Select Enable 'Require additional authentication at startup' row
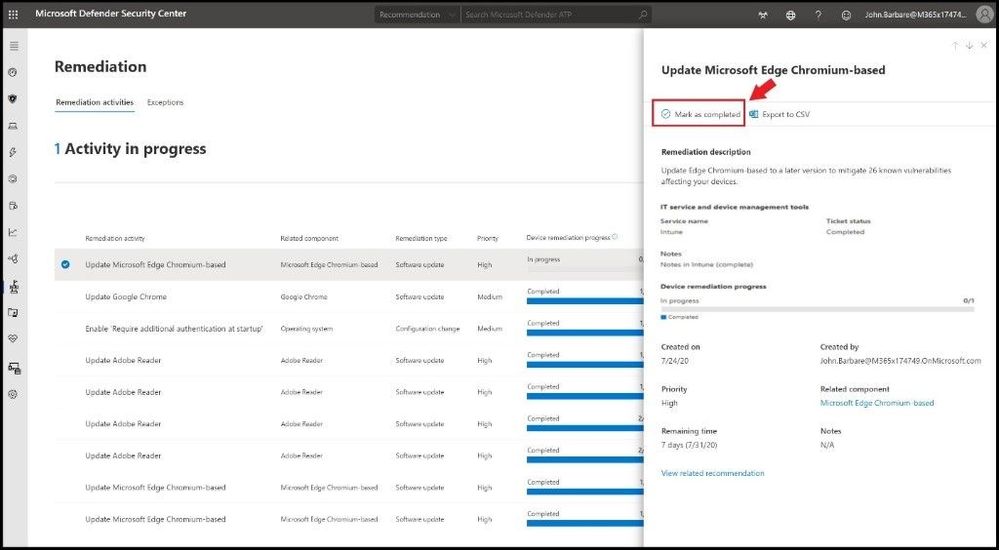The height and width of the screenshot is (550, 999). 349,329
